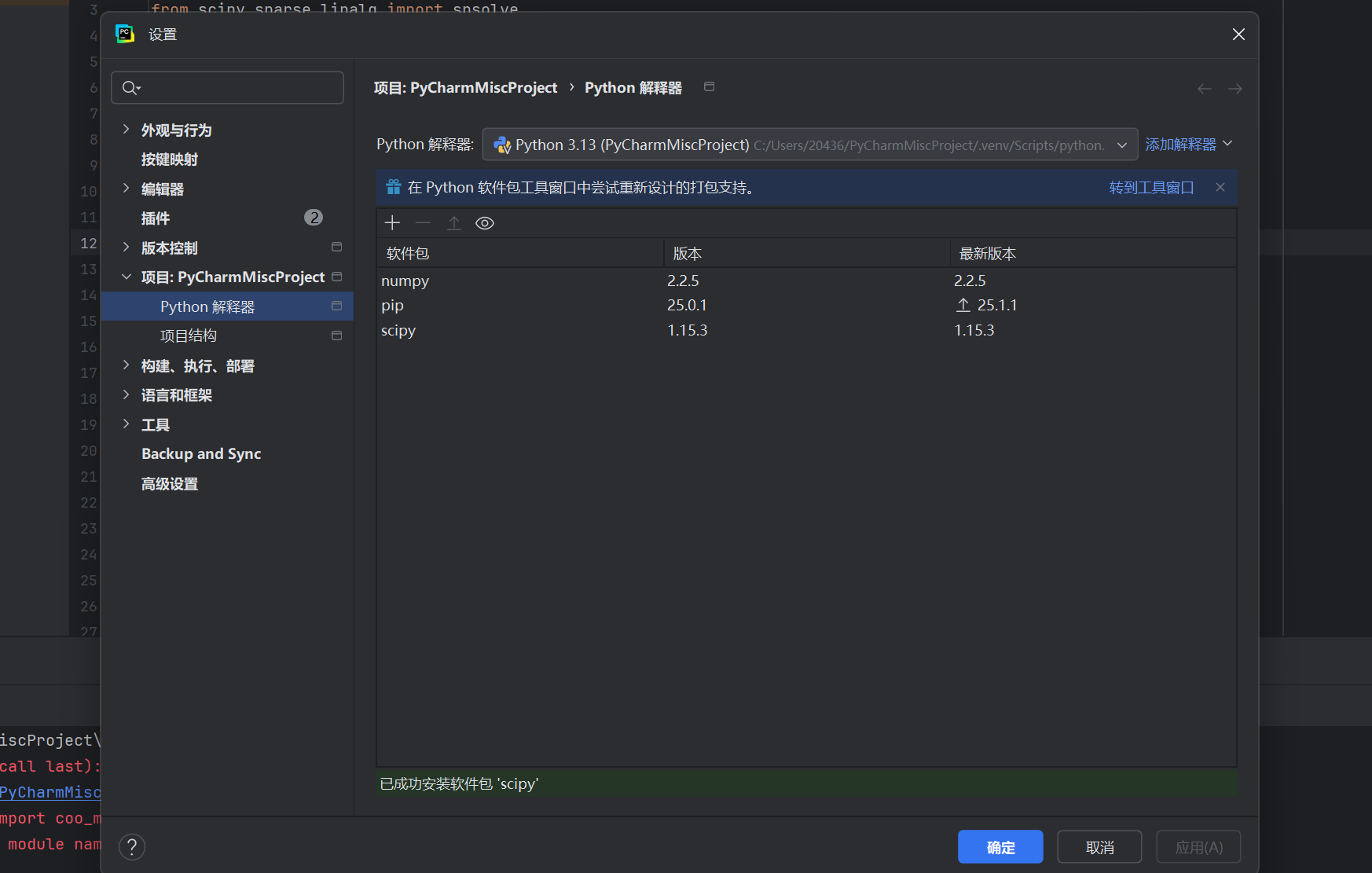This screenshot has width=1372, height=873.
Task: Dismiss the packaging support notification banner
Action: [1220, 187]
